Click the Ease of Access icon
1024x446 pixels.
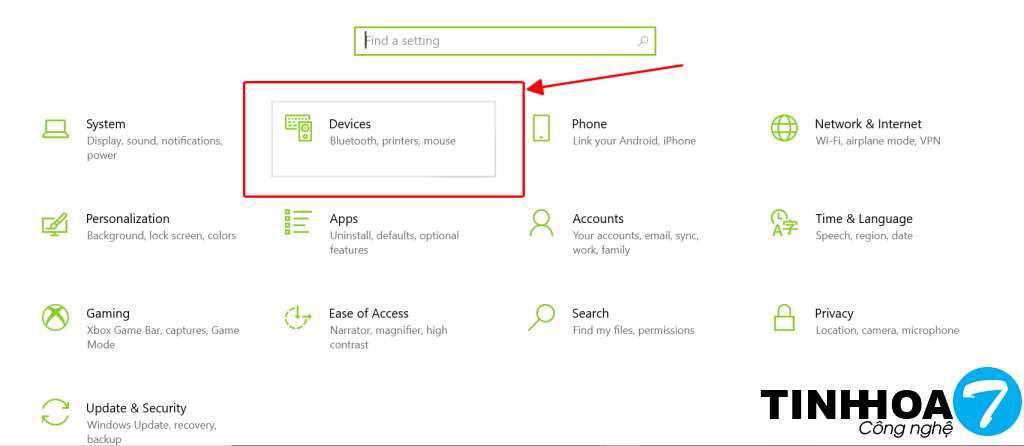click(298, 317)
